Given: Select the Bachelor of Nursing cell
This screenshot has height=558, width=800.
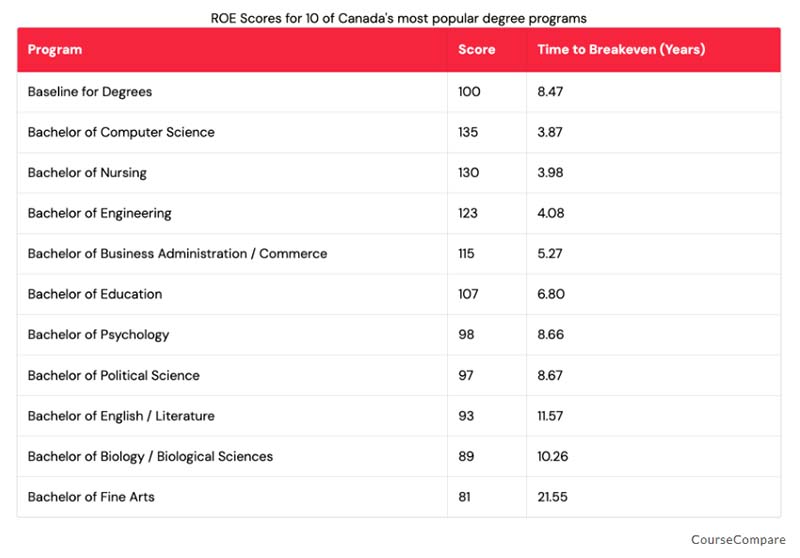Looking at the screenshot, I should [87, 173].
